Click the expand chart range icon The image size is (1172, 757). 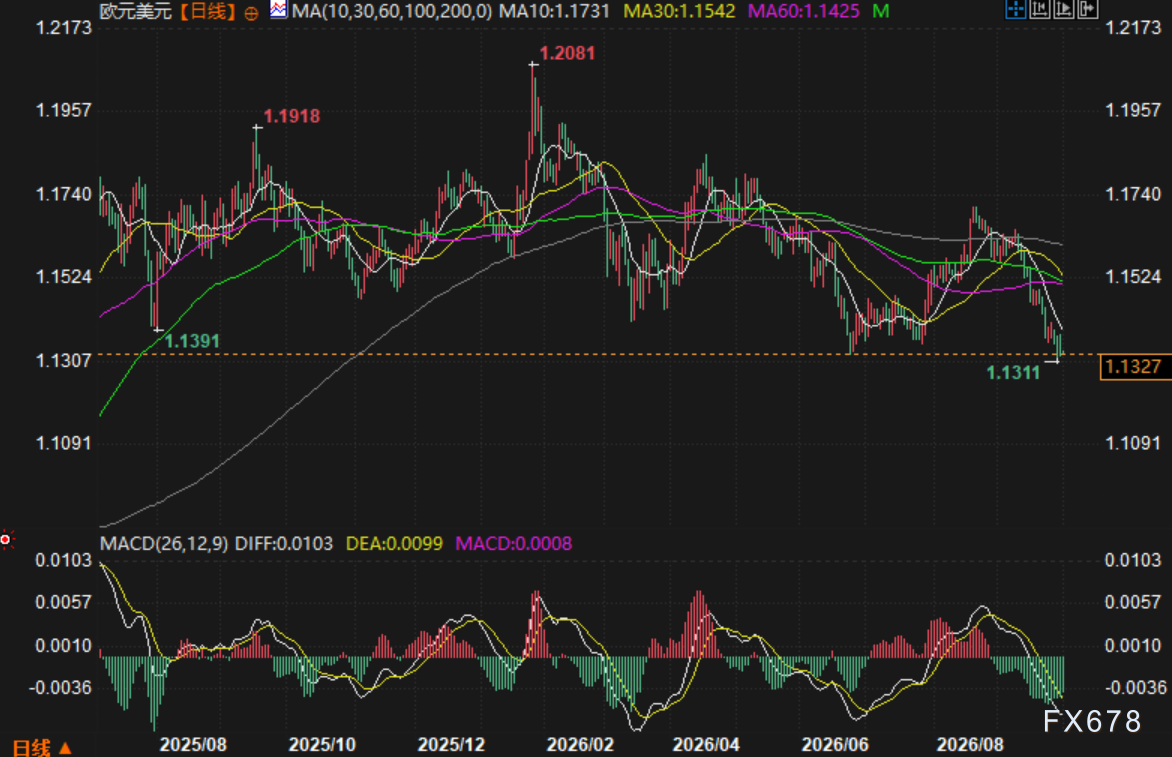click(1064, 9)
